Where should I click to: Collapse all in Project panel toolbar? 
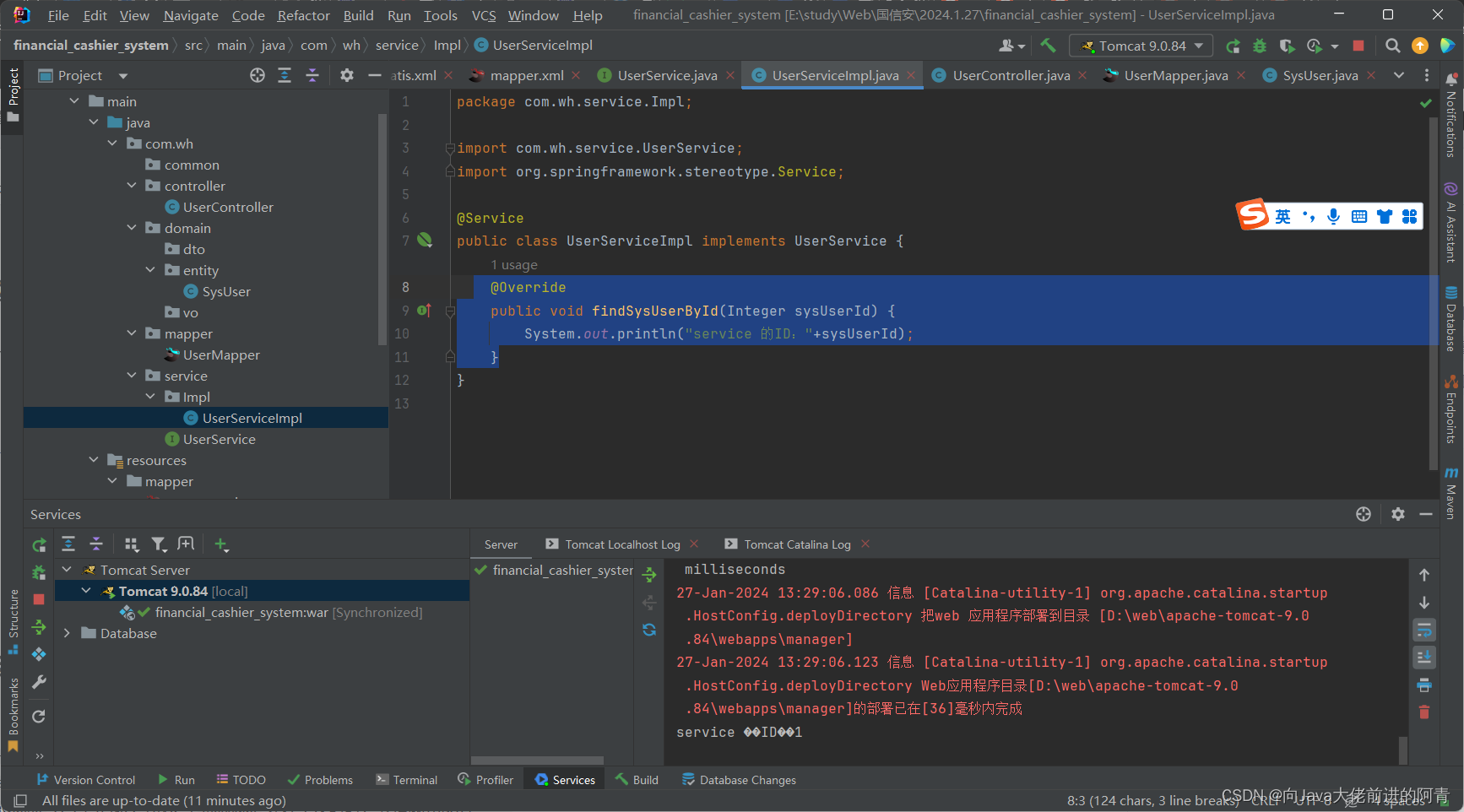point(312,75)
